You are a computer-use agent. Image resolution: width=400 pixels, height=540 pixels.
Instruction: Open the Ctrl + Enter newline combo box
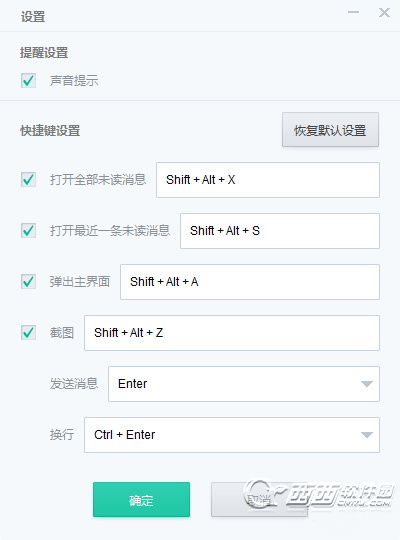232,435
